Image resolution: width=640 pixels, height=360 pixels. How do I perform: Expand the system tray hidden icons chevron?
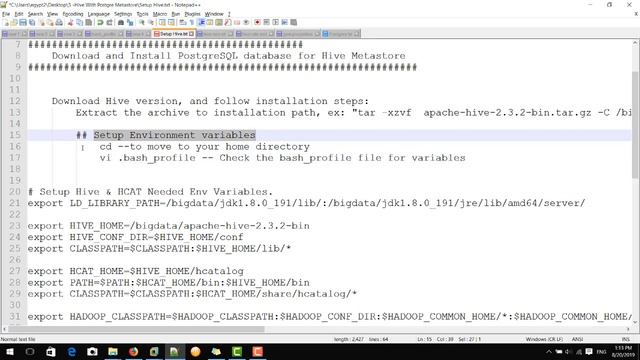pyautogui.click(x=549, y=352)
